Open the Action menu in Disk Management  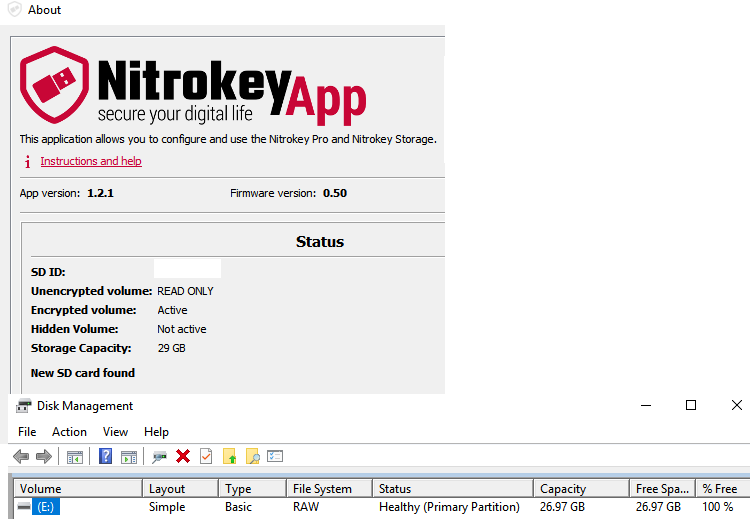pyautogui.click(x=69, y=432)
